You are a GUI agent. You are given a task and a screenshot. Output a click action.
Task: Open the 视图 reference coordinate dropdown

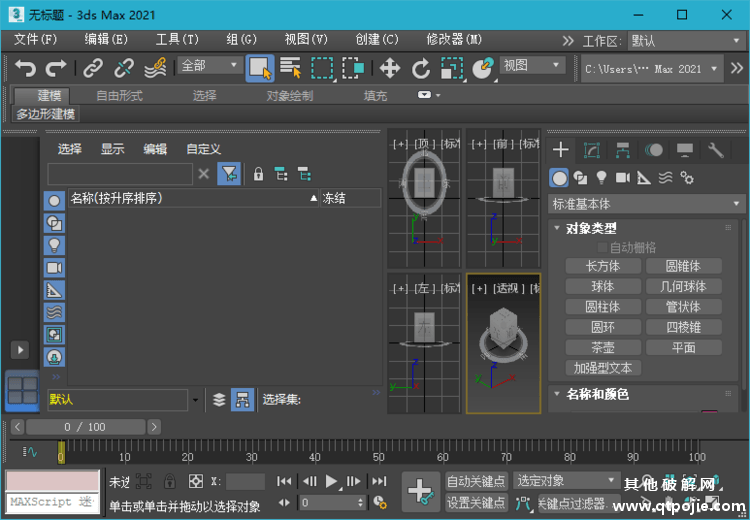(x=532, y=65)
